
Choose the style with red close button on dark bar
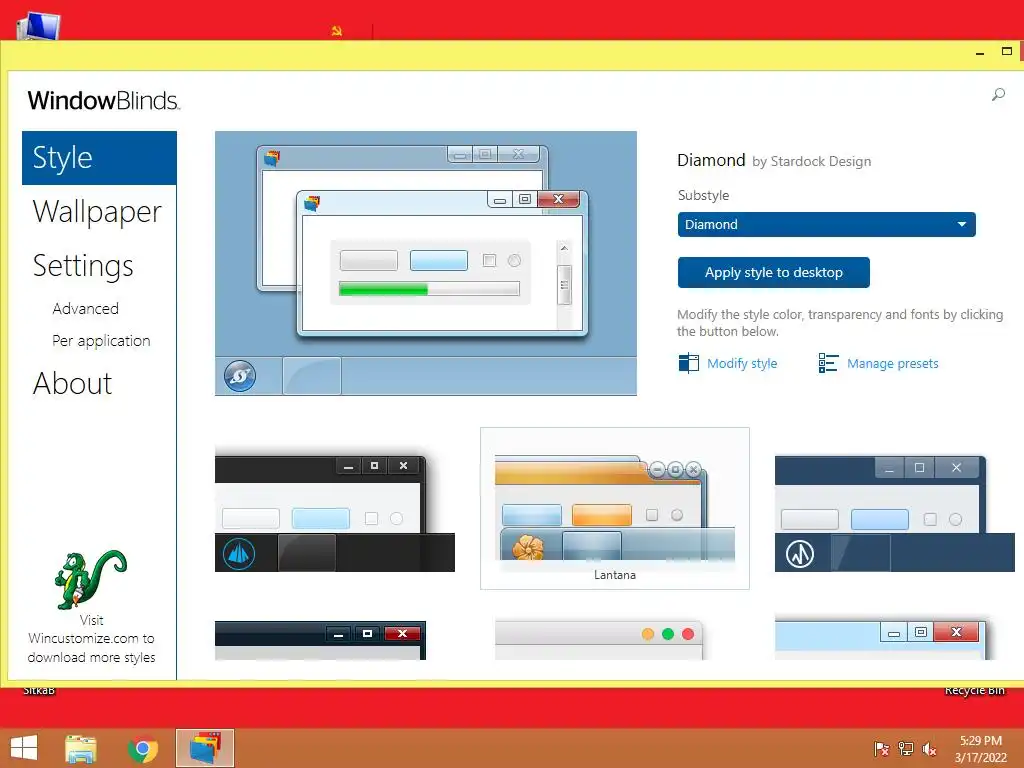[321, 640]
